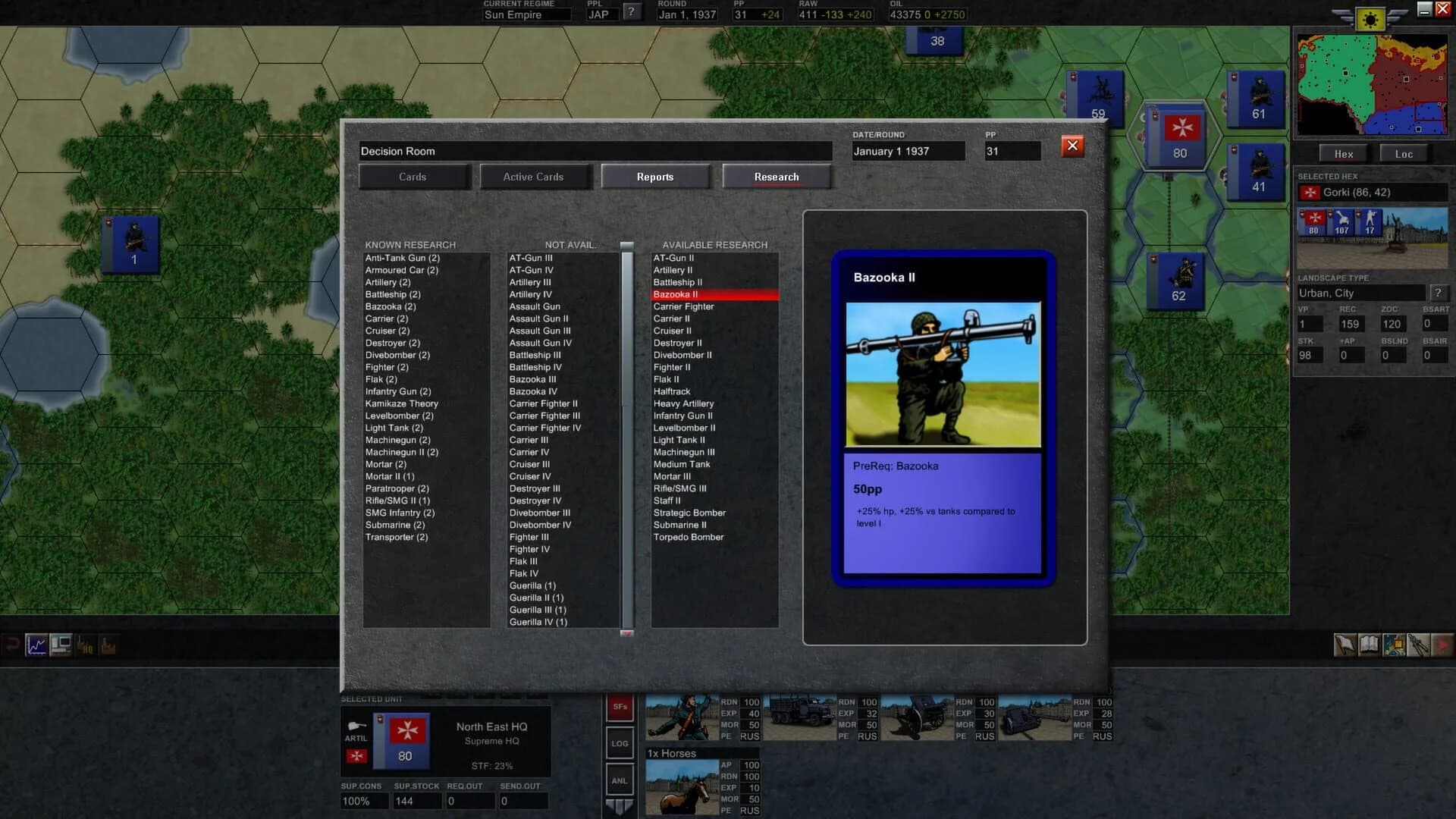Click the red undo arrow icon at bottom-left

coord(11,644)
